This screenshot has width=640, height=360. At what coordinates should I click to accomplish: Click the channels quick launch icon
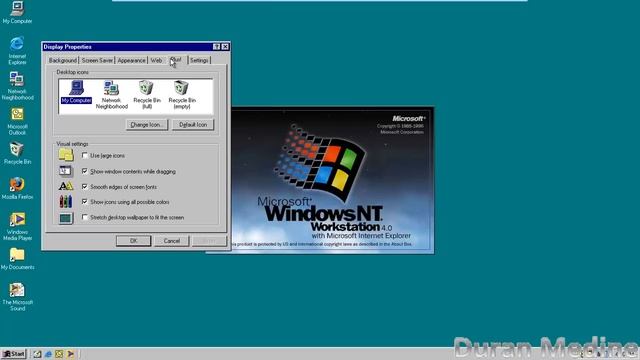pyautogui.click(x=70, y=354)
